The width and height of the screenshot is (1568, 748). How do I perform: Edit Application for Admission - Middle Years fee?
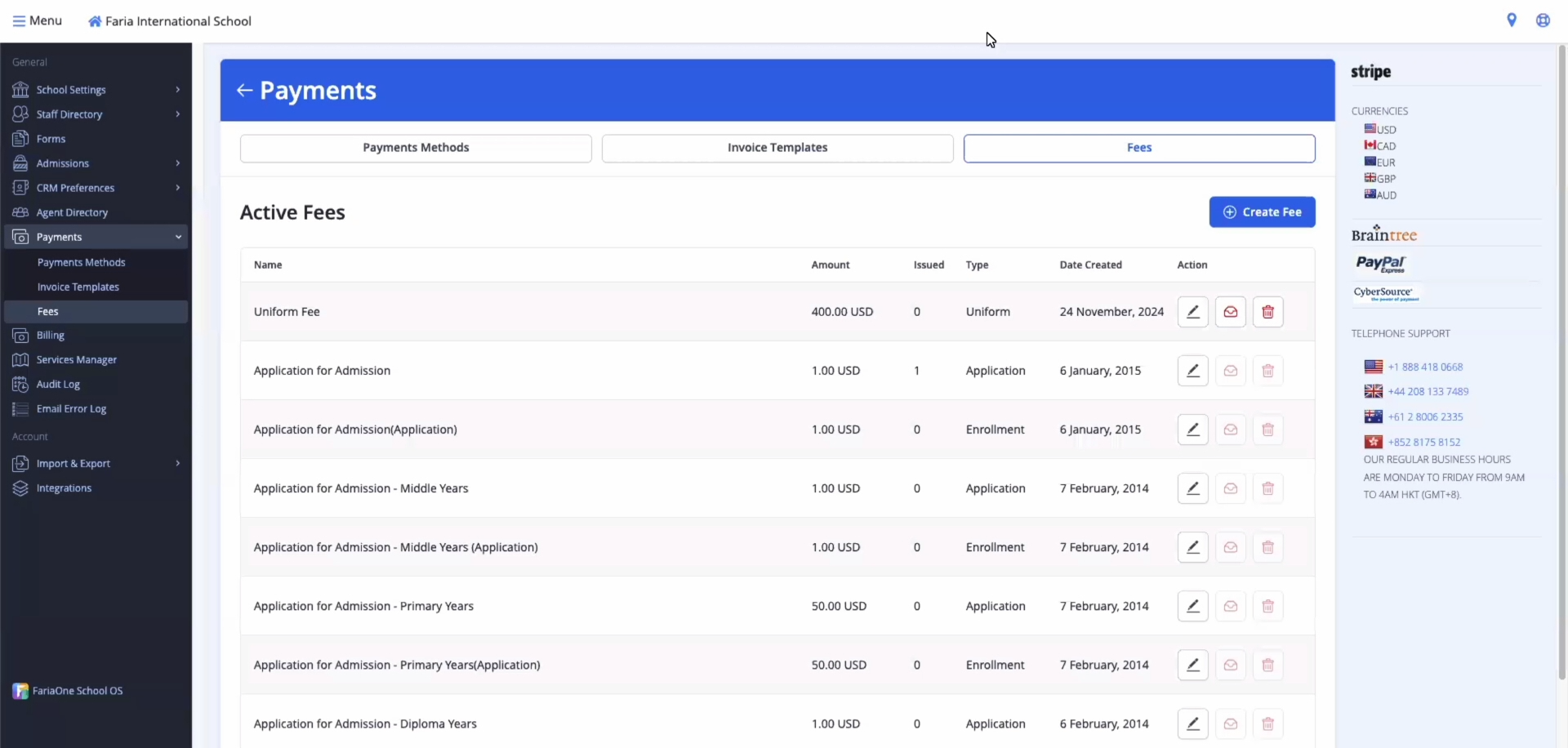(1192, 488)
